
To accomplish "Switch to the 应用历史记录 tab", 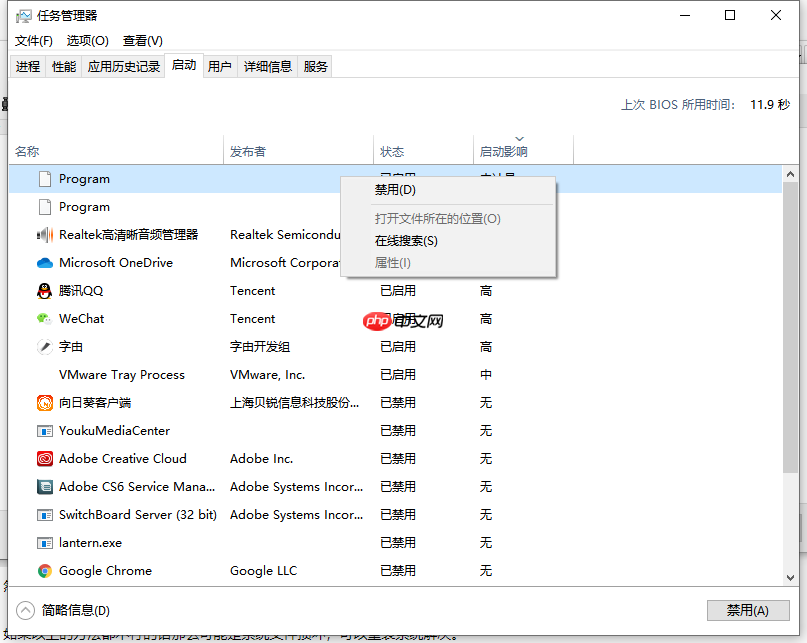I will click(x=124, y=66).
